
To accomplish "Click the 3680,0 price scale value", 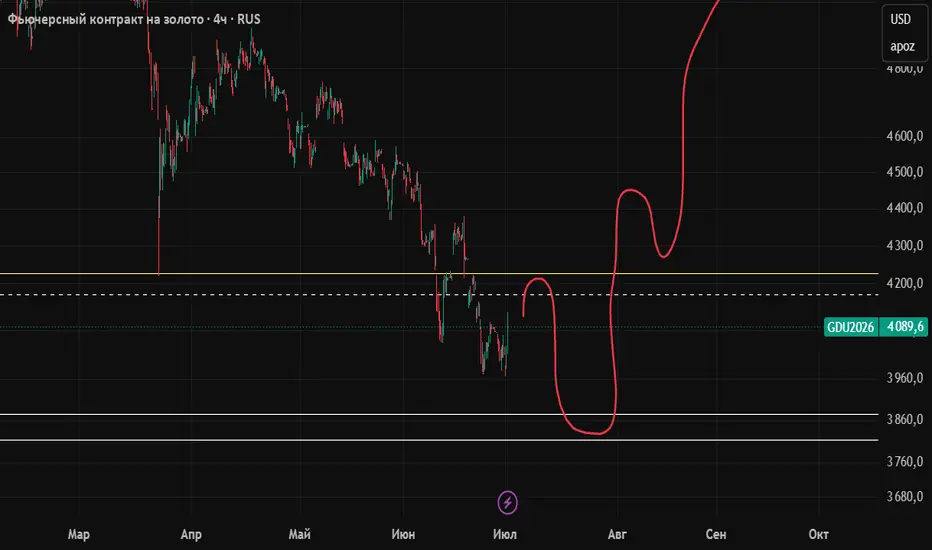I will coord(905,496).
